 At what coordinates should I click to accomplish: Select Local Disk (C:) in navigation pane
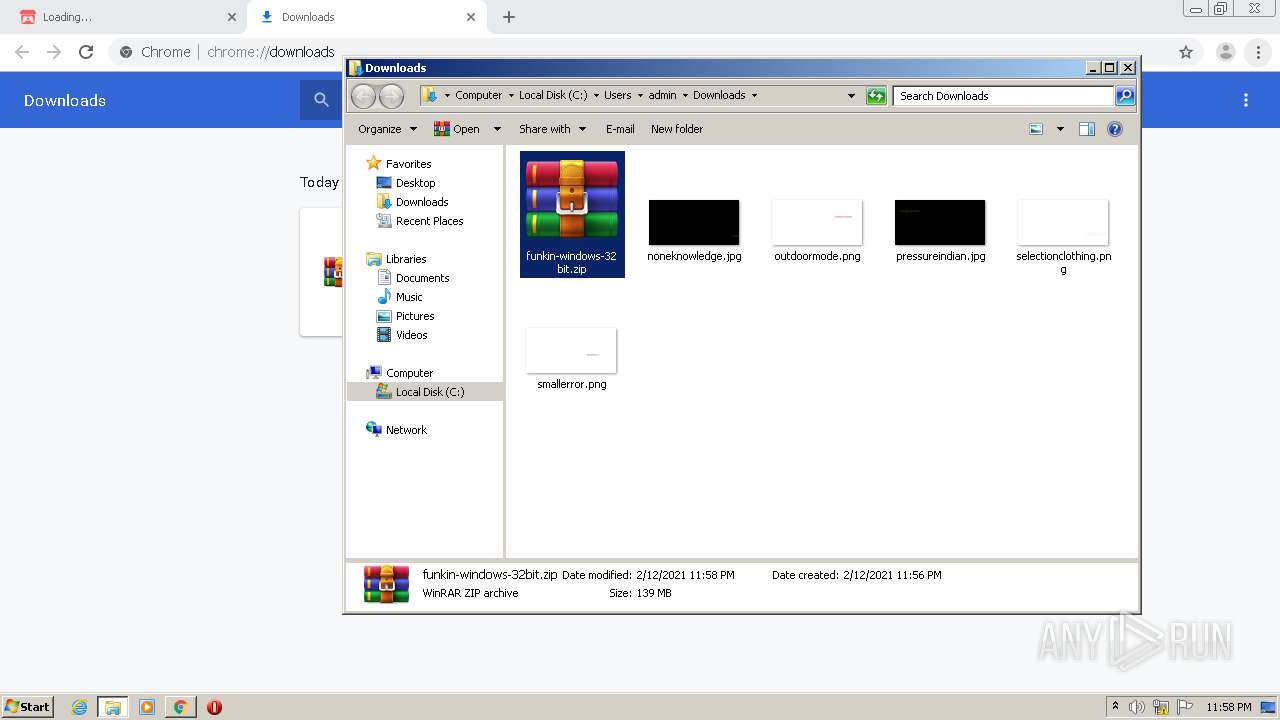[x=430, y=392]
